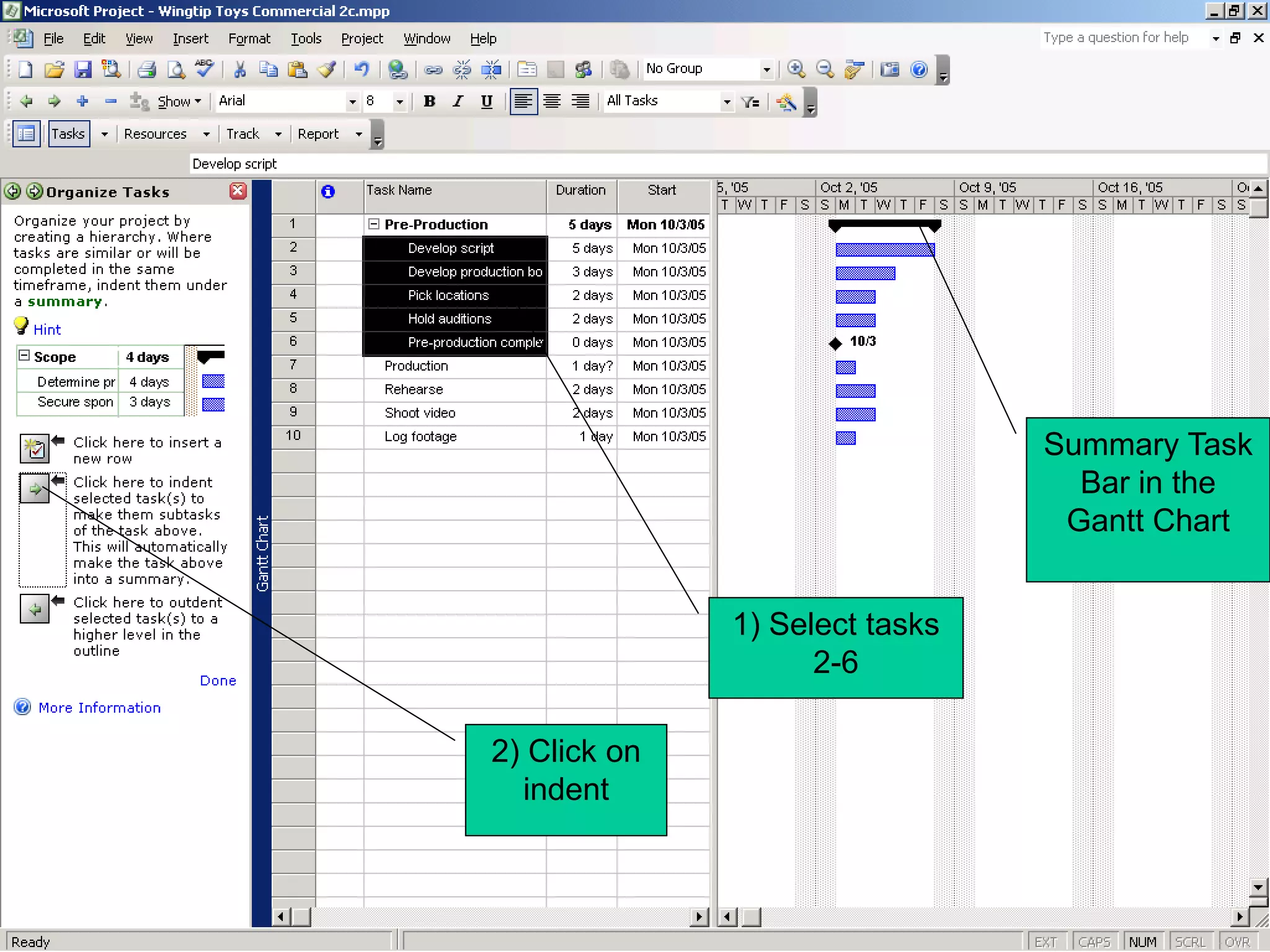1270x952 pixels.
Task: Run the spelling check icon
Action: click(205, 69)
